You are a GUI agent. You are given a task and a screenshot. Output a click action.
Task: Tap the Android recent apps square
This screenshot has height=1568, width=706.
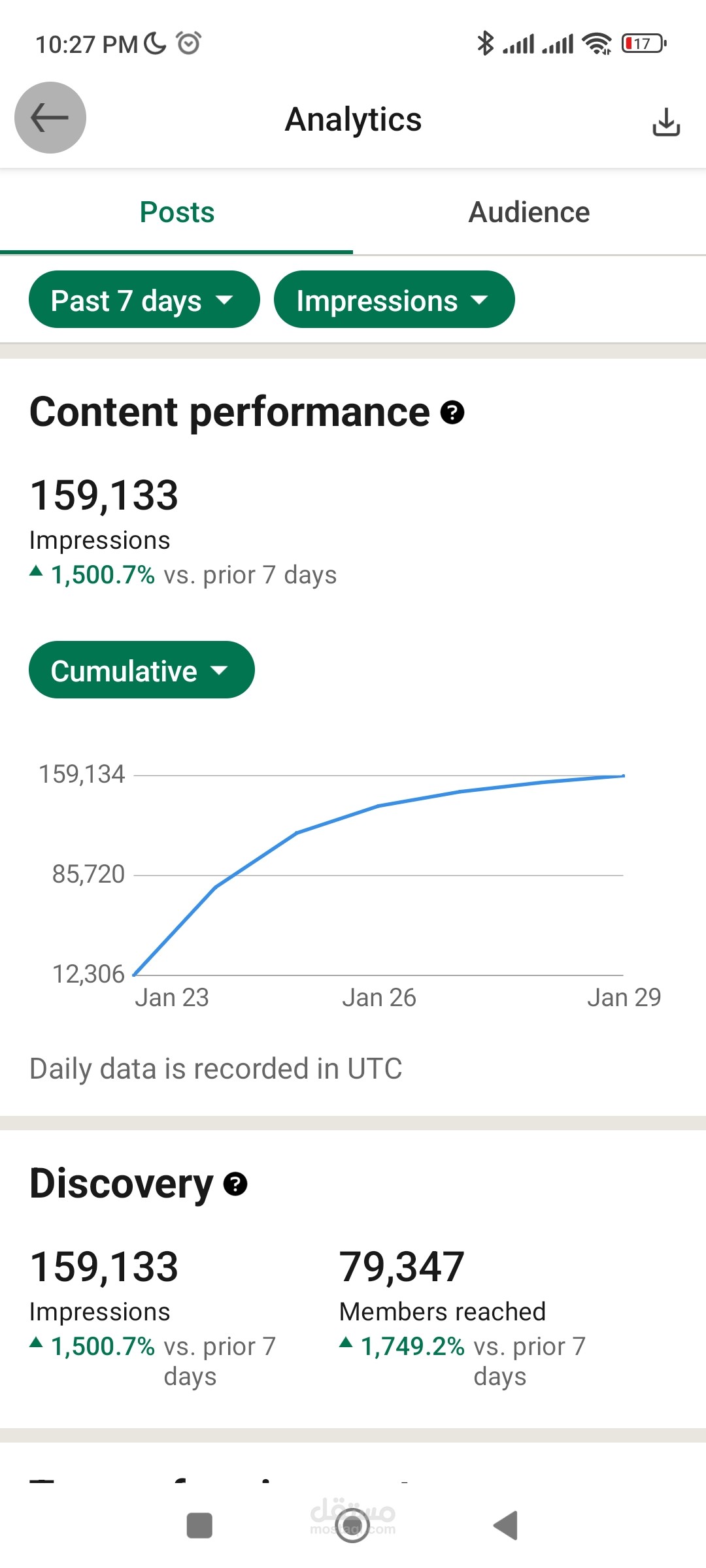[x=199, y=1526]
